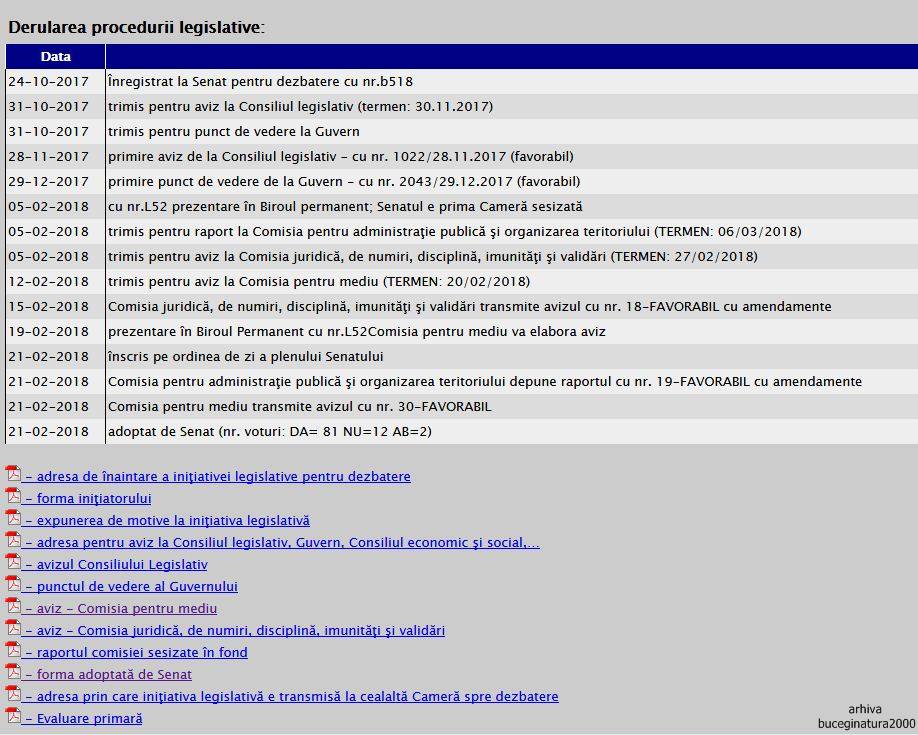Click PDF icon beside 'expunerea de motive' link
The height and width of the screenshot is (735, 918).
(x=13, y=518)
